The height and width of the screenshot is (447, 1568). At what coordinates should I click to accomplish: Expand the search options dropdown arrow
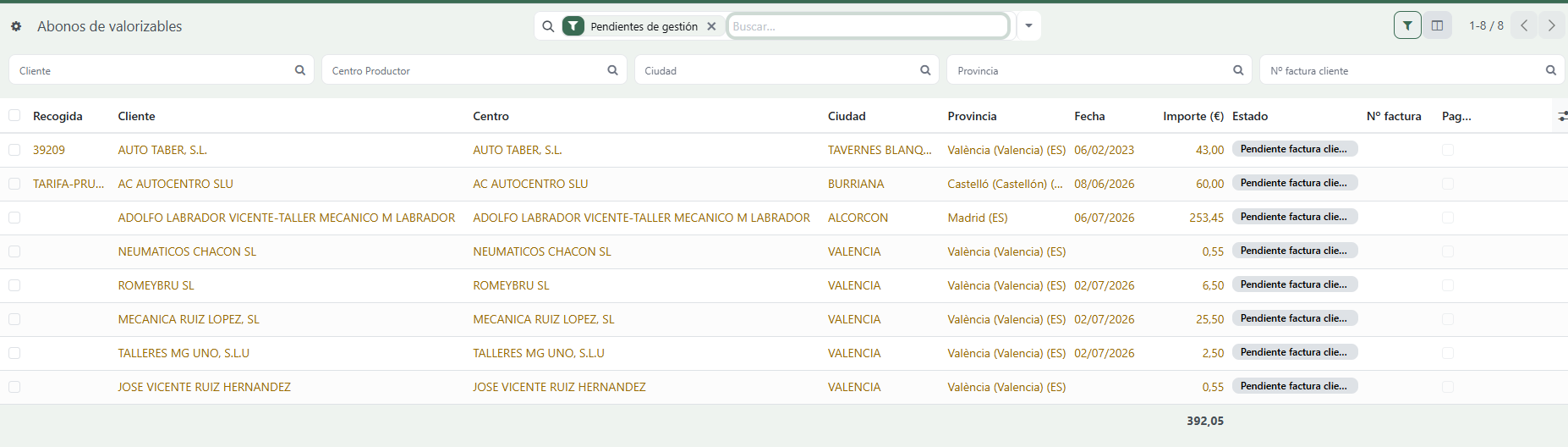1028,26
